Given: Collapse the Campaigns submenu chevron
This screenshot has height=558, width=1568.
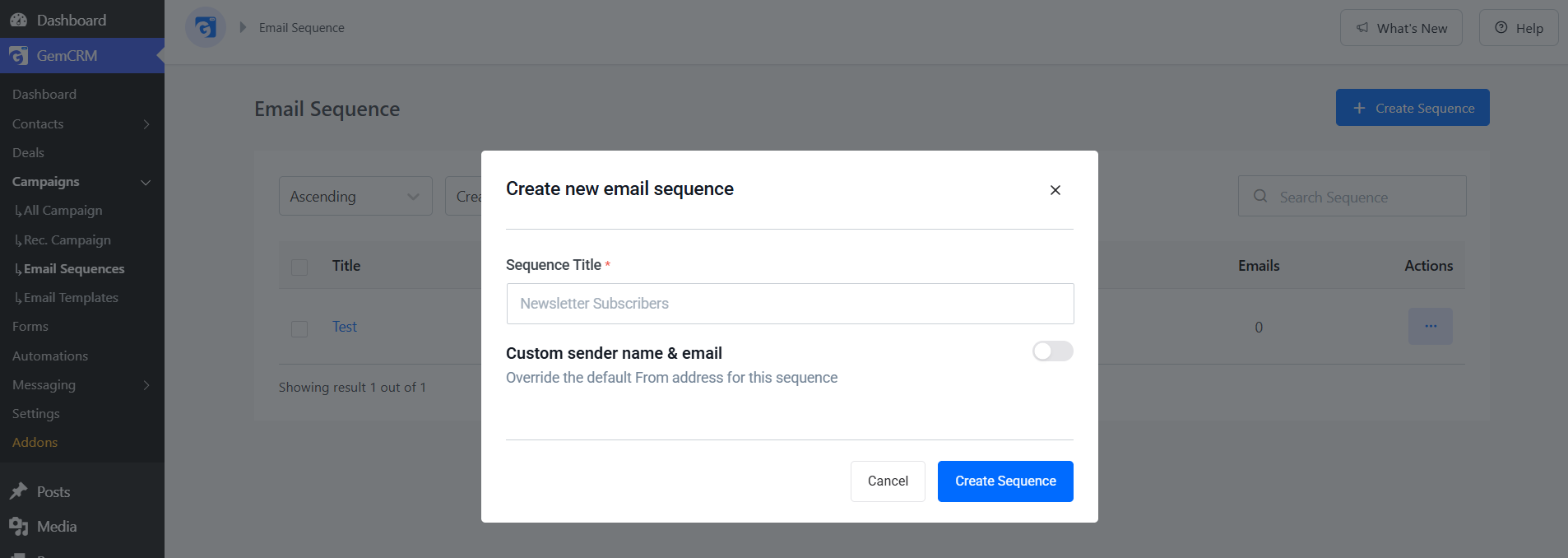Looking at the screenshot, I should (146, 182).
